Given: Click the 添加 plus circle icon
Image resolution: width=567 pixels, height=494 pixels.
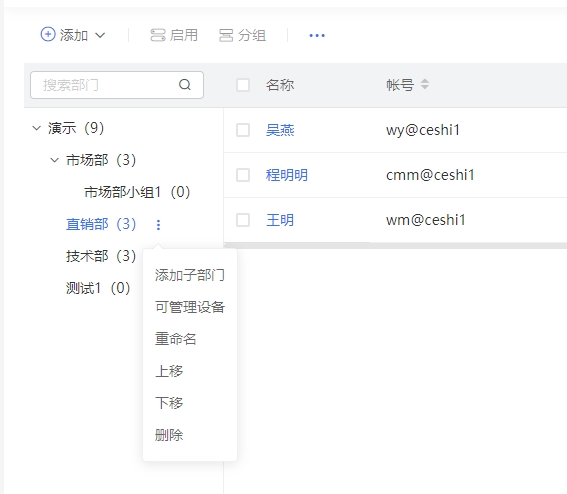Looking at the screenshot, I should pos(48,35).
